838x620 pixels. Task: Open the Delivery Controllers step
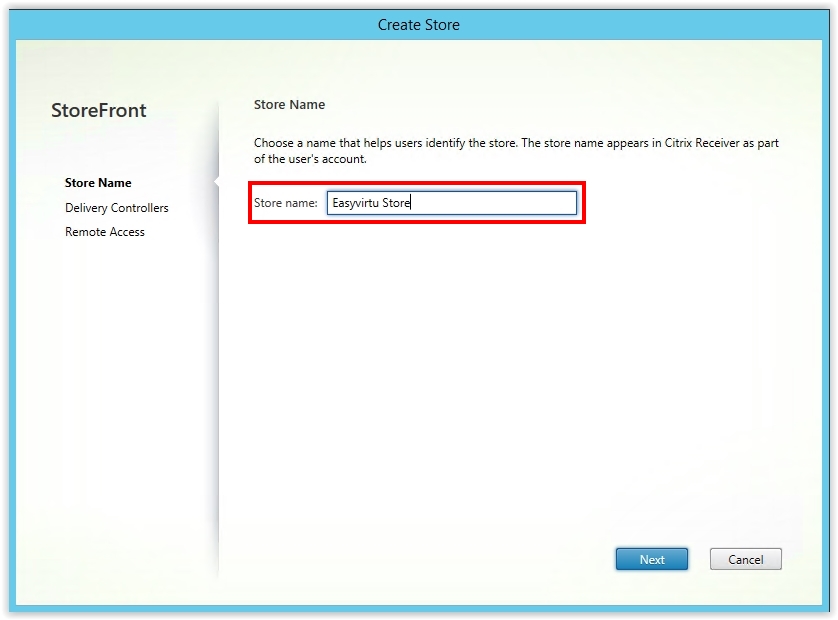(x=117, y=207)
